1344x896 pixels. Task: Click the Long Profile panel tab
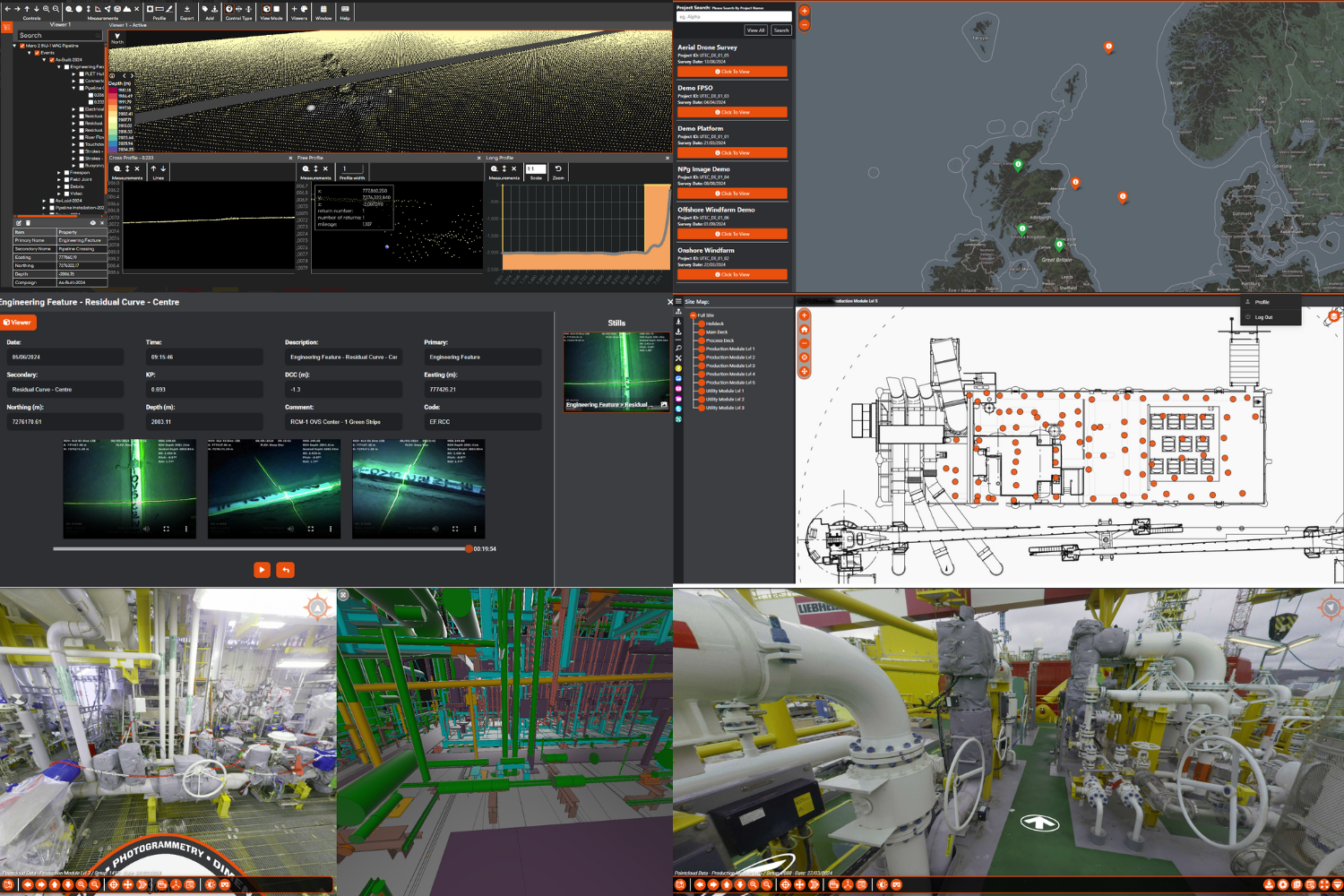click(x=499, y=158)
